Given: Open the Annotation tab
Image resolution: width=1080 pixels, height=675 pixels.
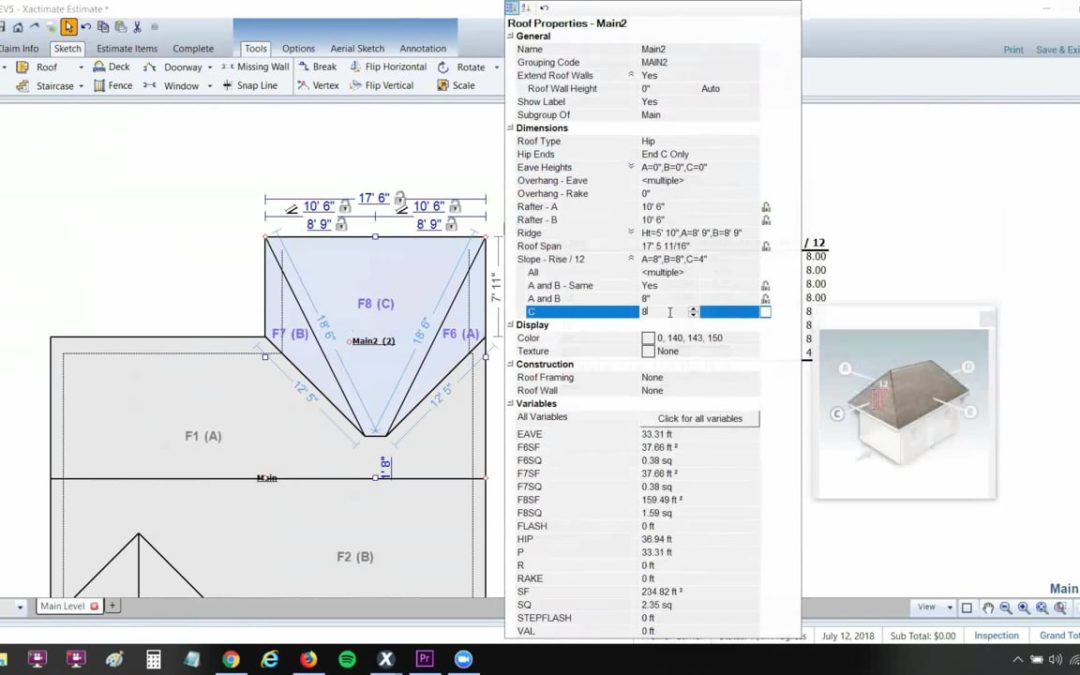Looking at the screenshot, I should 423,49.
